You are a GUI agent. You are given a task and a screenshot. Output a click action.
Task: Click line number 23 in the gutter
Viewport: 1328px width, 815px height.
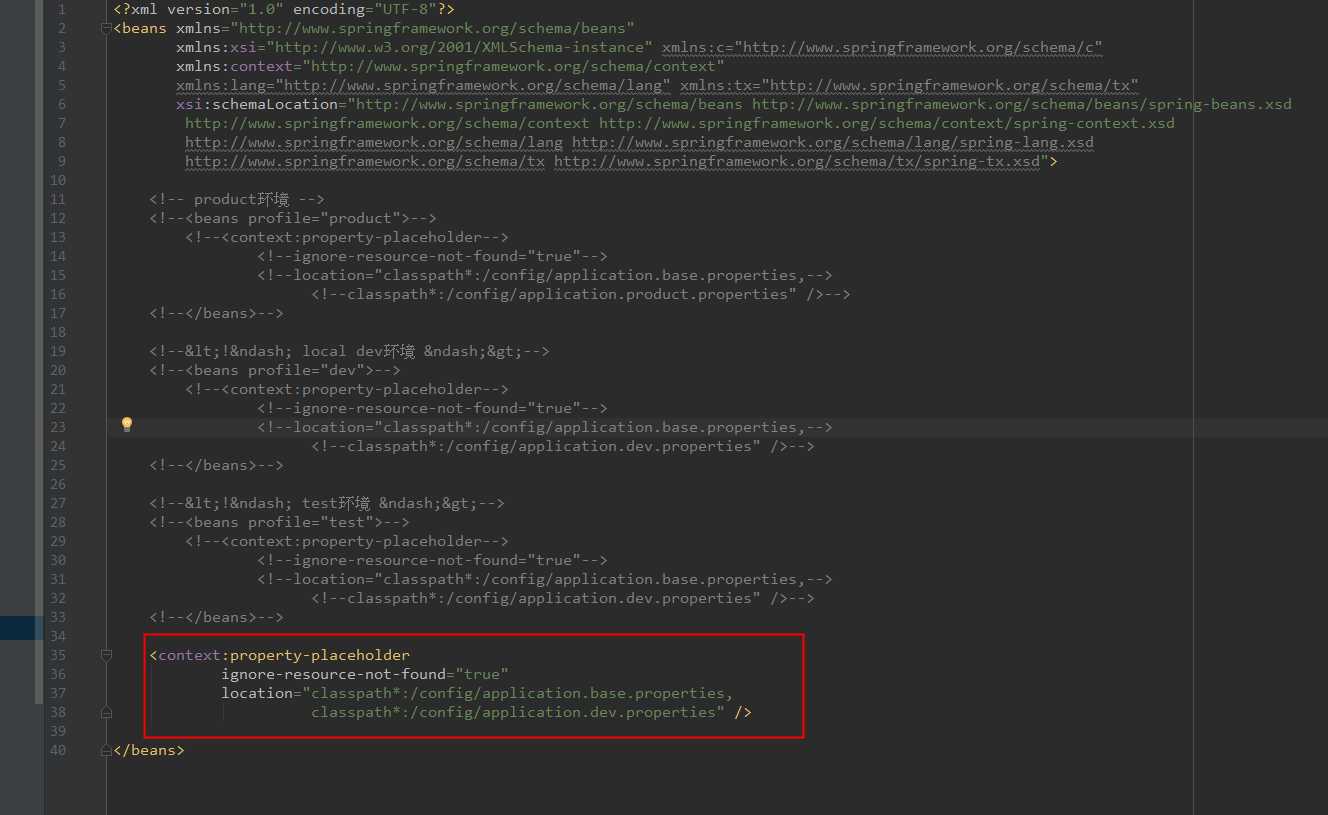click(58, 427)
